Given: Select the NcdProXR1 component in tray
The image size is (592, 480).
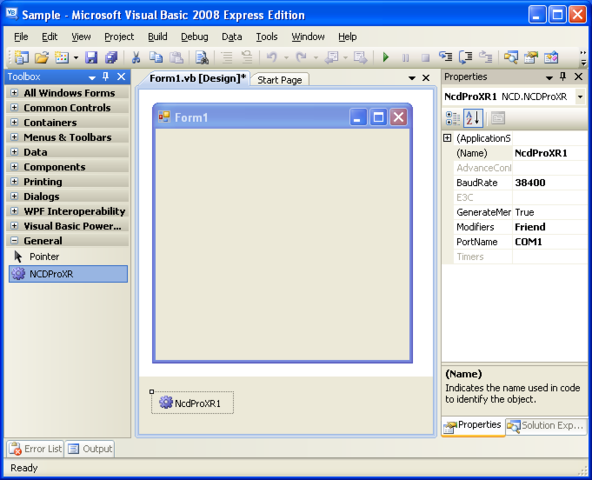Looking at the screenshot, I should pyautogui.click(x=193, y=403).
